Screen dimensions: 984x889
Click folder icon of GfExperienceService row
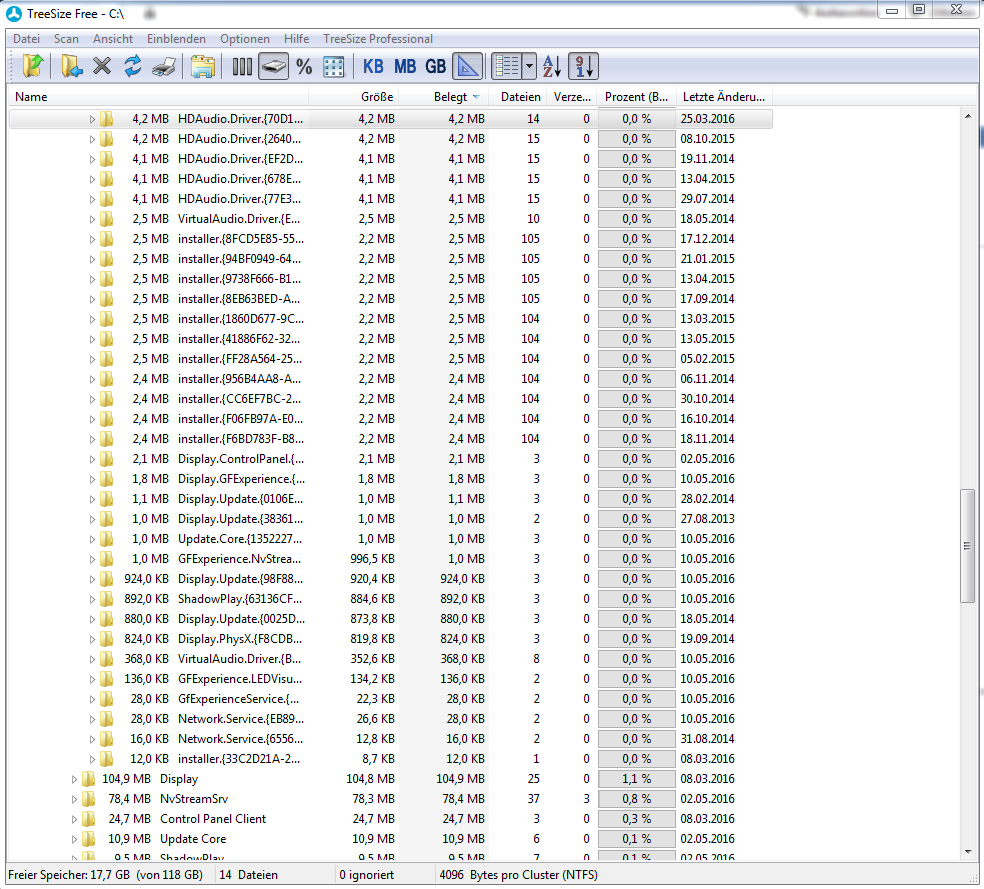pos(107,699)
